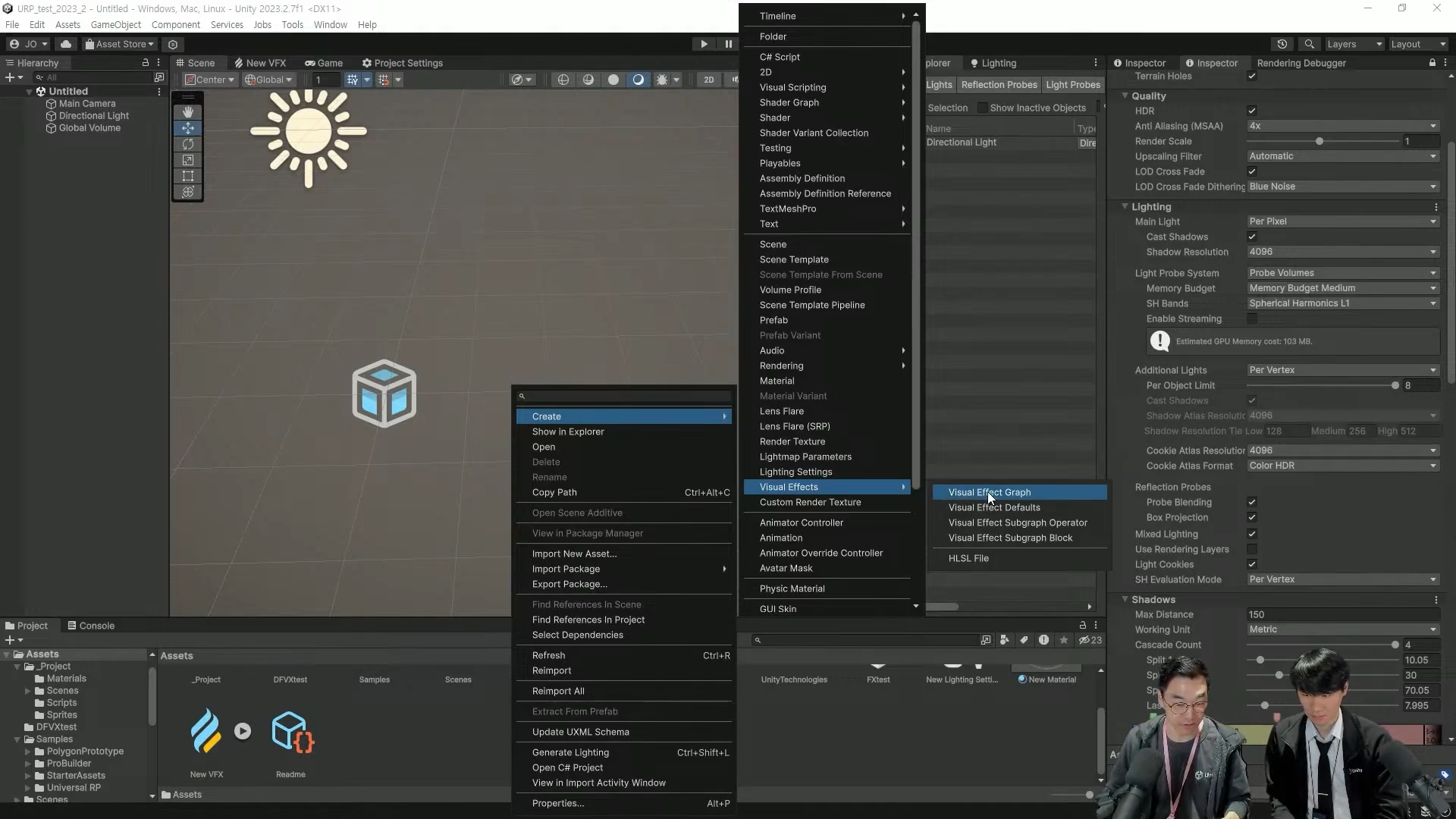Viewport: 1456px width, 819px height.
Task: Select the Hand view tool
Action: coord(188,112)
